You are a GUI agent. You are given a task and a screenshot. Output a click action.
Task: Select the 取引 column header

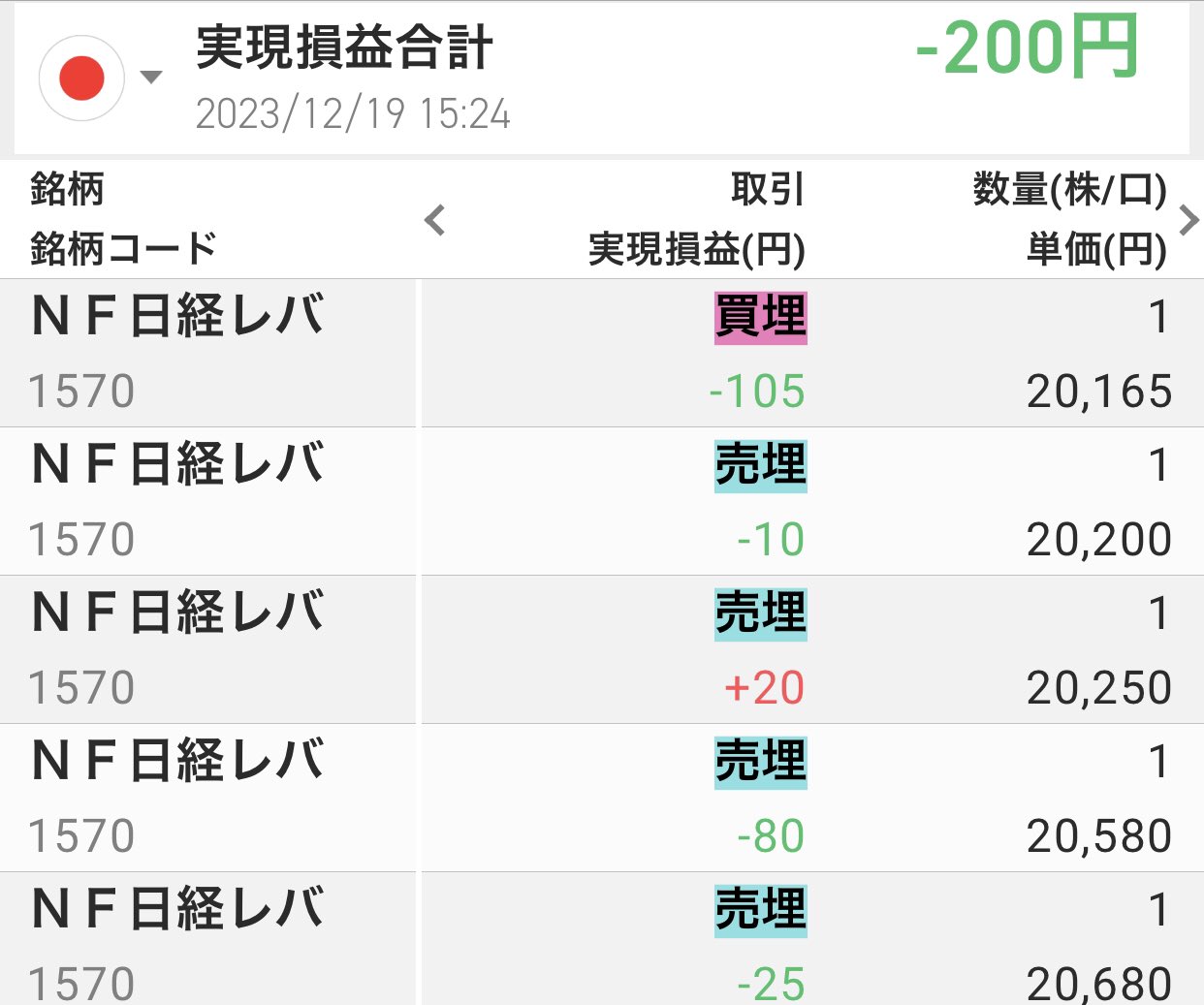(x=768, y=189)
